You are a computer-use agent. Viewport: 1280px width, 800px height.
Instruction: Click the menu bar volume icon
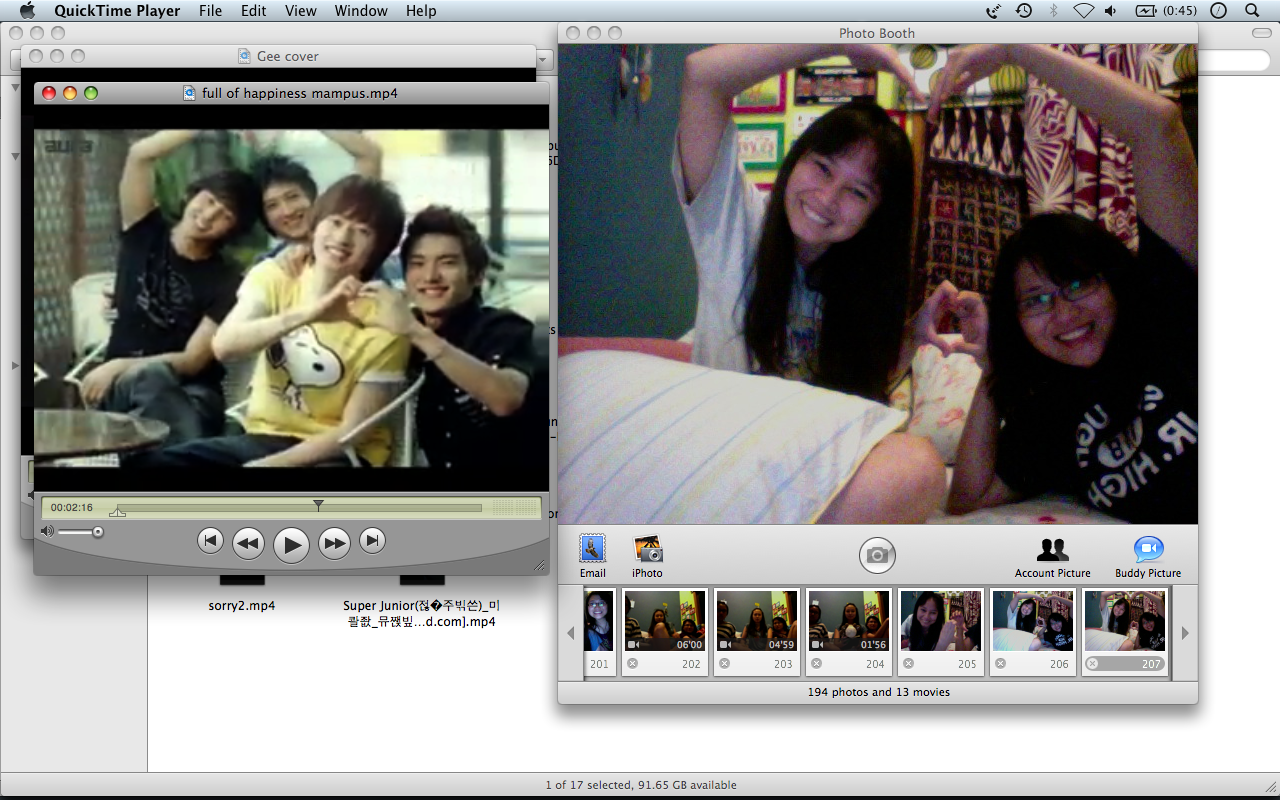click(x=1111, y=11)
